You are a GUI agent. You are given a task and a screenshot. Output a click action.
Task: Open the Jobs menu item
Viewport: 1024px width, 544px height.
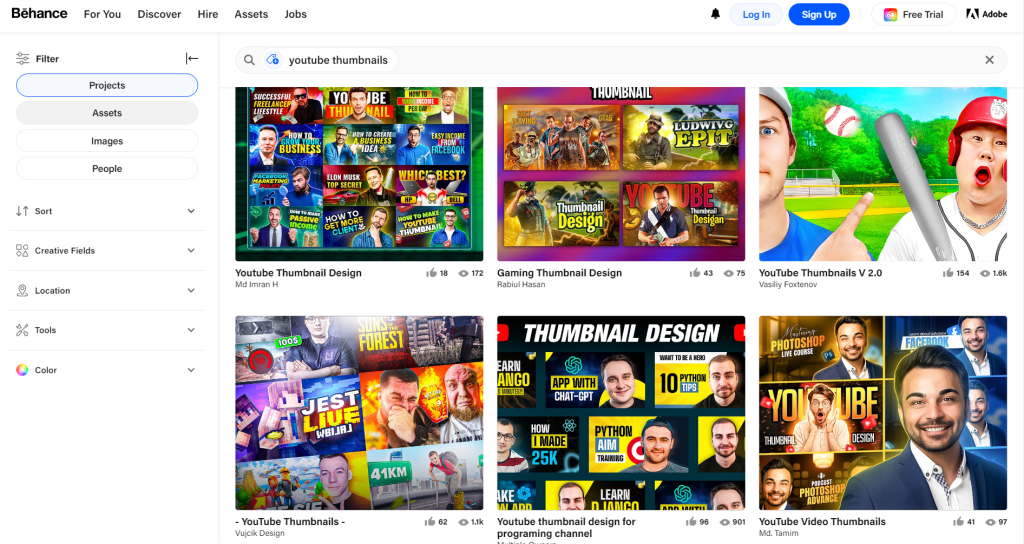tap(295, 14)
